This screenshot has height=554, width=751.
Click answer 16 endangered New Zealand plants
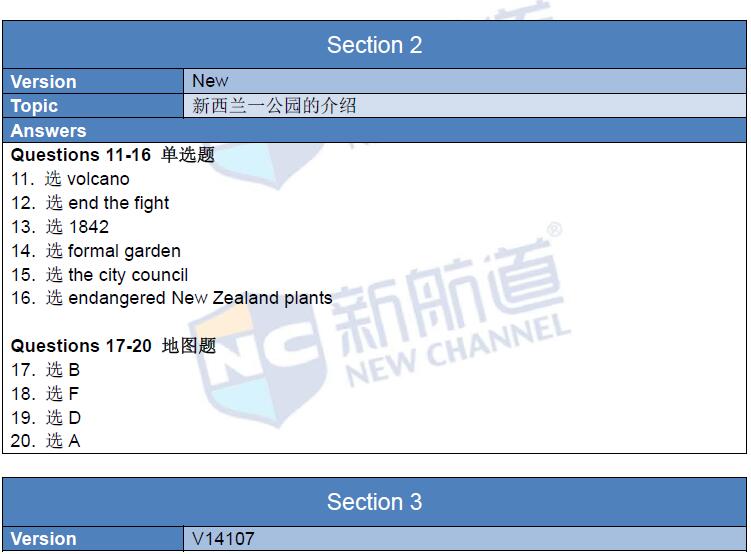coord(171,298)
